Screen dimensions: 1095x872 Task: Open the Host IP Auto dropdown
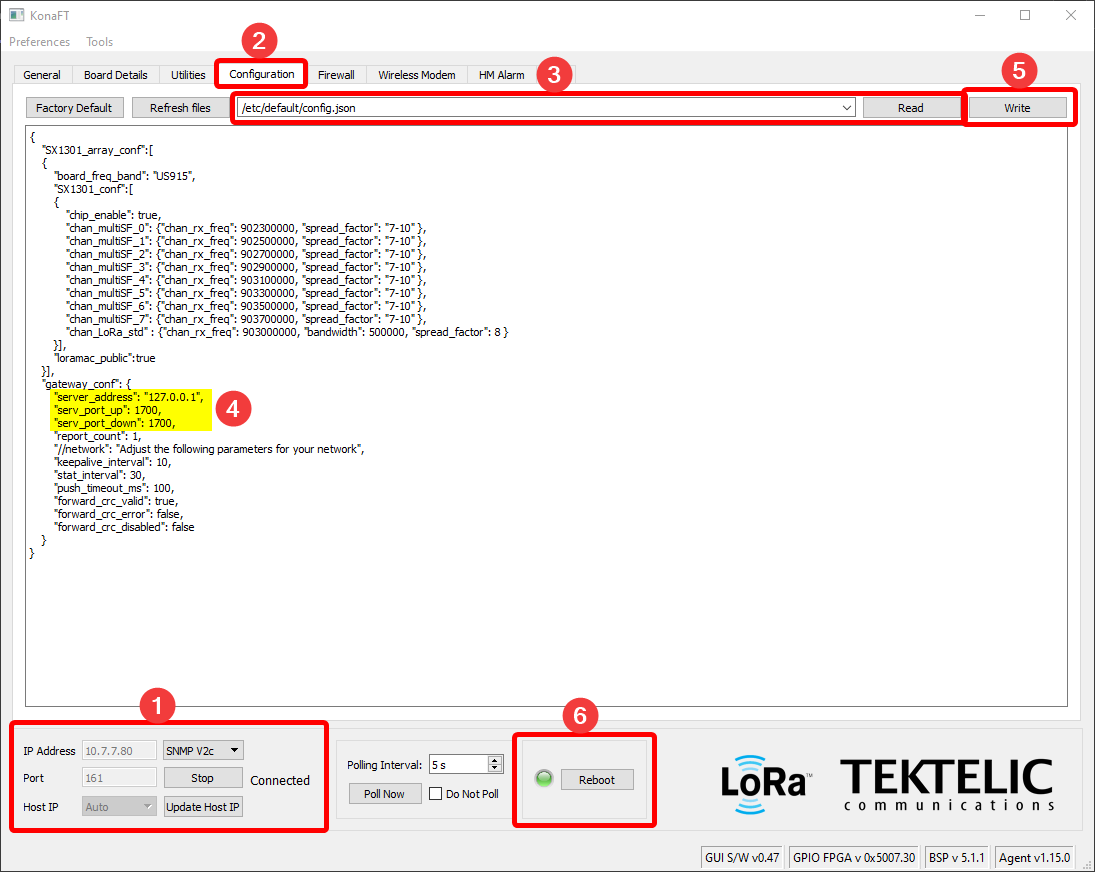[x=118, y=805]
